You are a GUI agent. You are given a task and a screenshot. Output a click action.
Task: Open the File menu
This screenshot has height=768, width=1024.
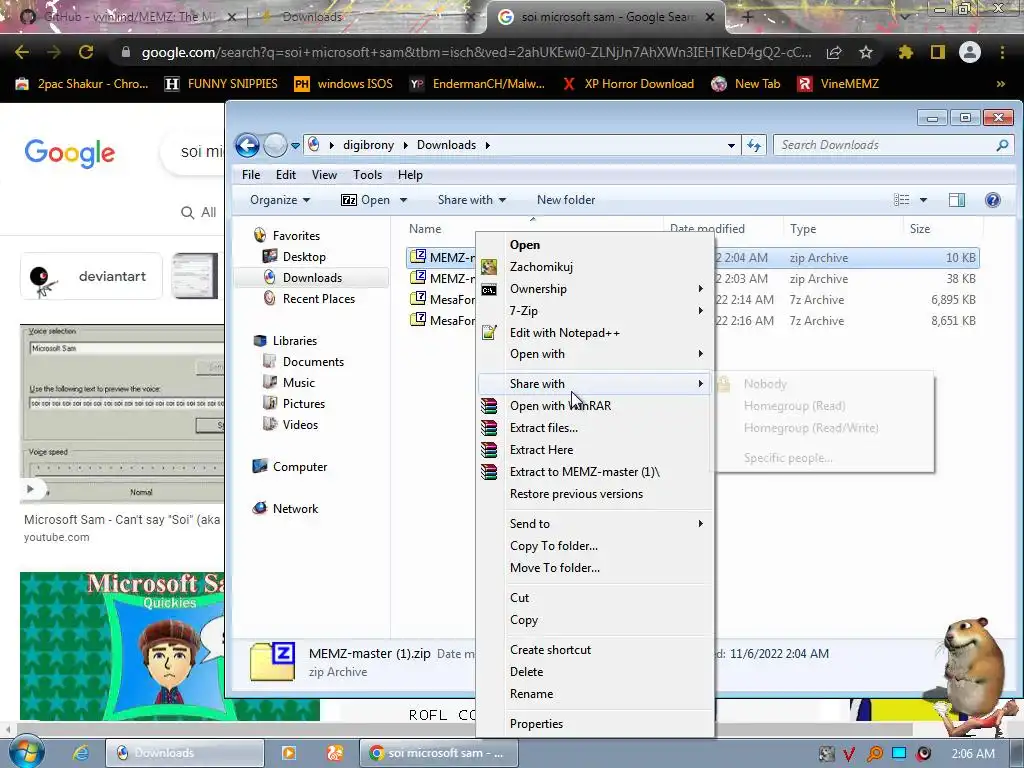coord(251,175)
